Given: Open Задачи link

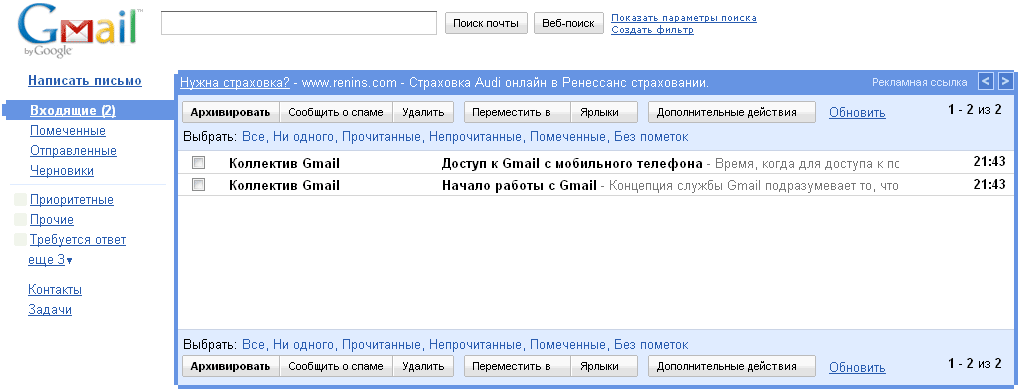Looking at the screenshot, I should tap(50, 310).
